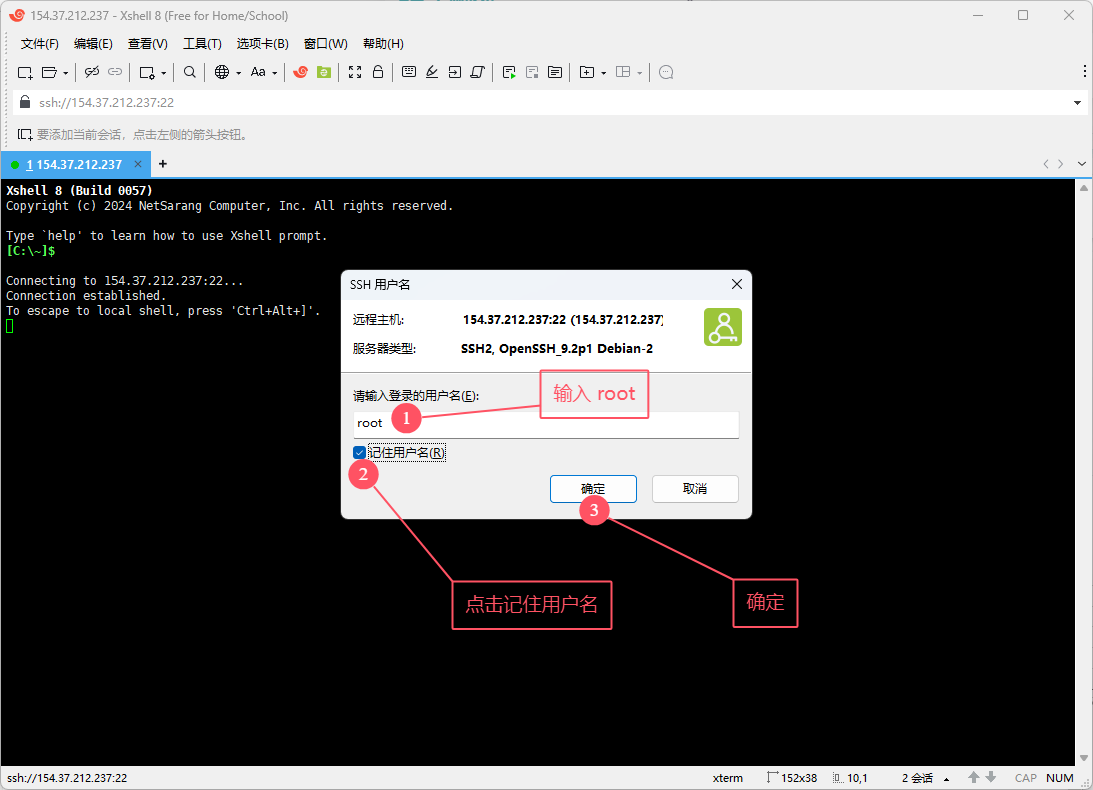This screenshot has width=1093, height=790.
Task: Click the username input field
Action: [x=546, y=424]
